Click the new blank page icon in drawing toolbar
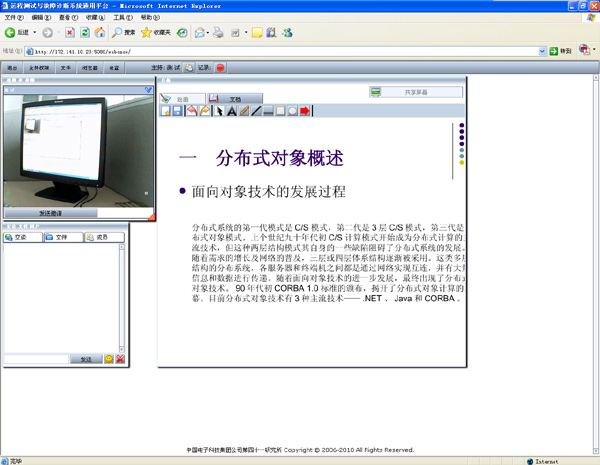The height and width of the screenshot is (465, 600). (166, 111)
